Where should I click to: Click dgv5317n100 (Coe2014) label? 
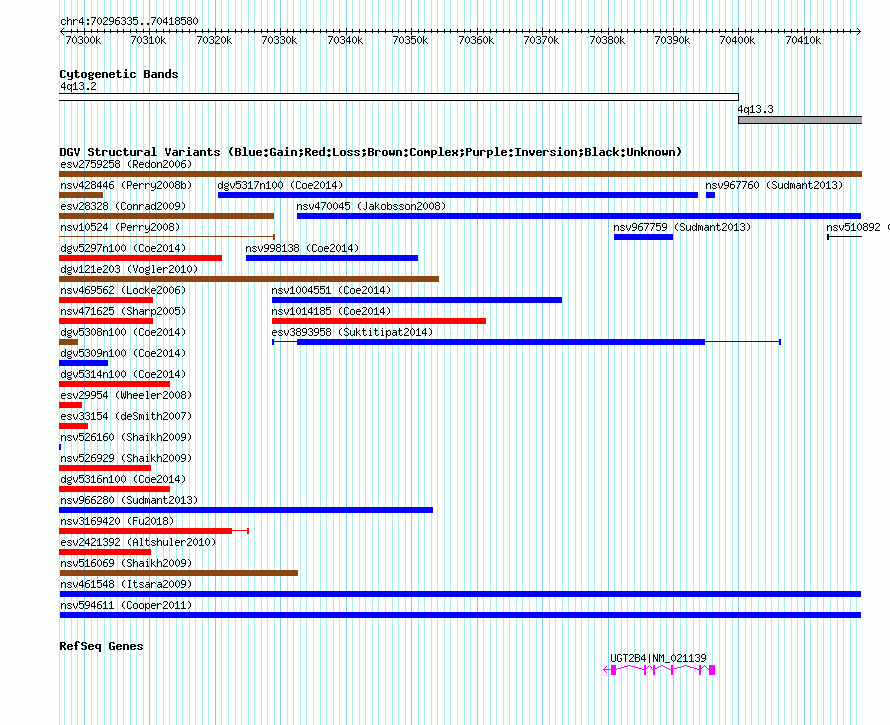coord(280,185)
